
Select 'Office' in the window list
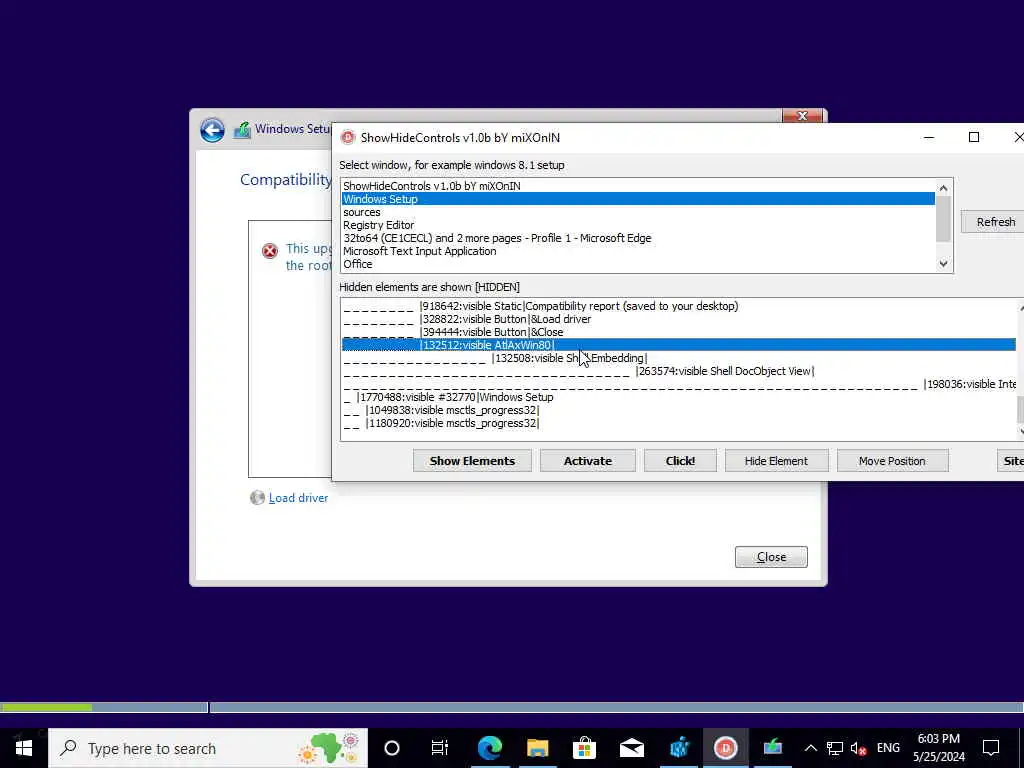click(x=638, y=264)
